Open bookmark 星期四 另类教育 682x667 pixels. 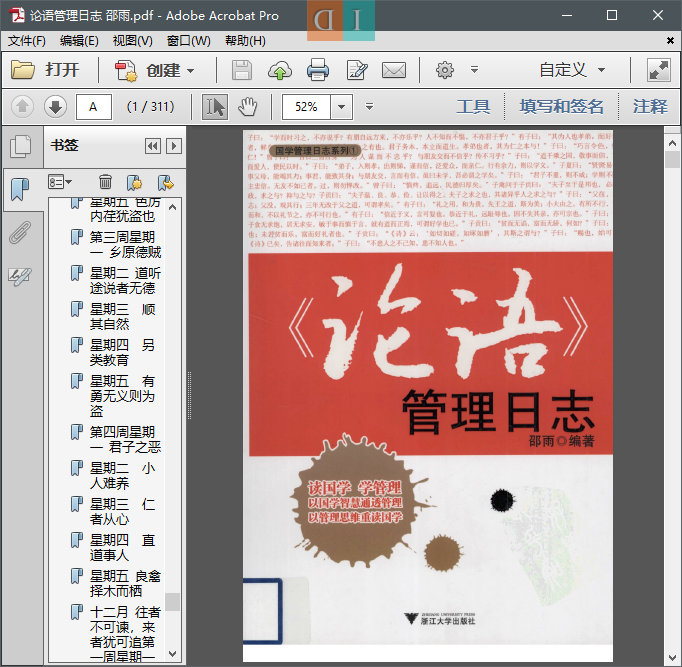123,353
